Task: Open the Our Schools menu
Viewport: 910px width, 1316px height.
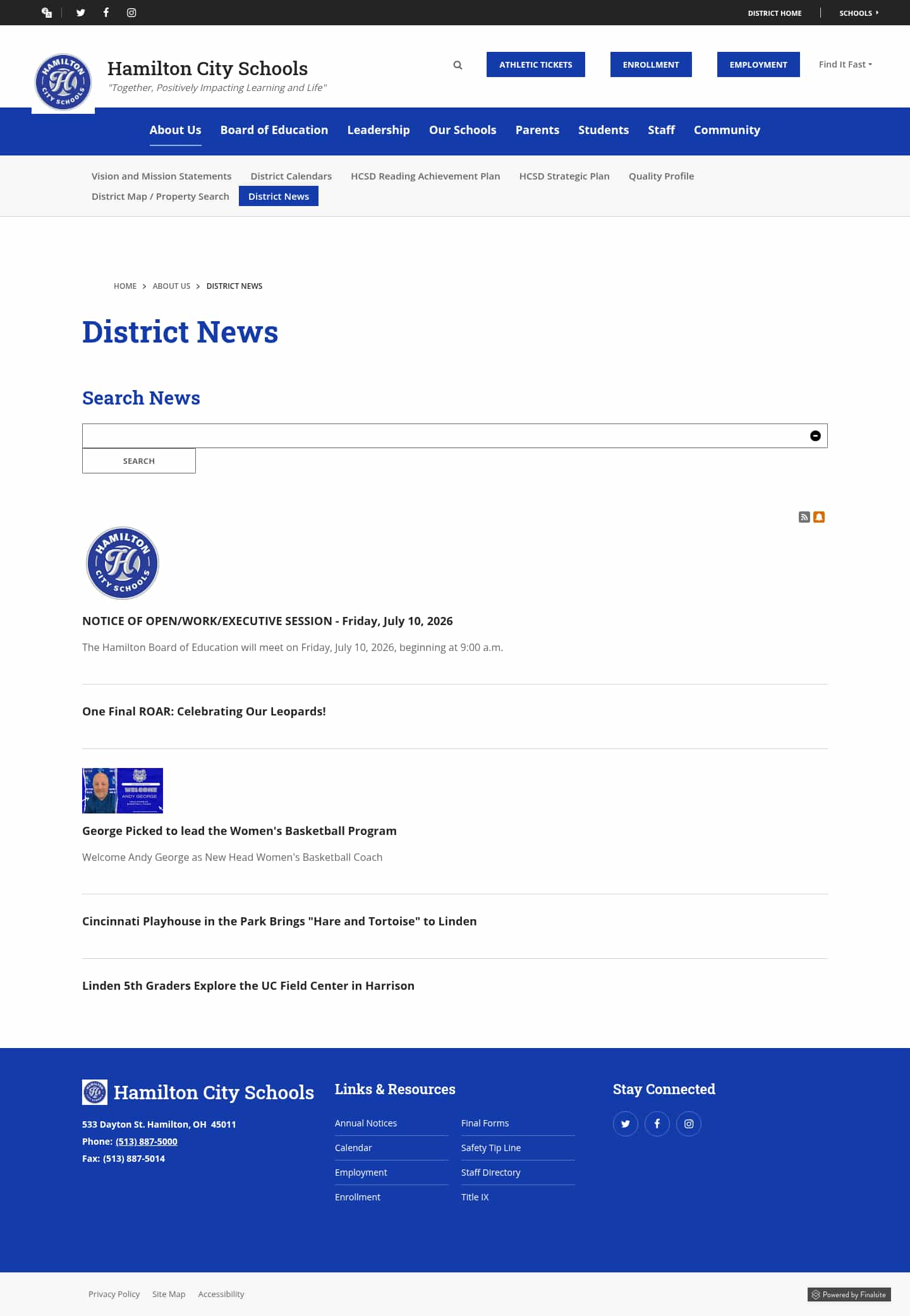Action: (463, 130)
